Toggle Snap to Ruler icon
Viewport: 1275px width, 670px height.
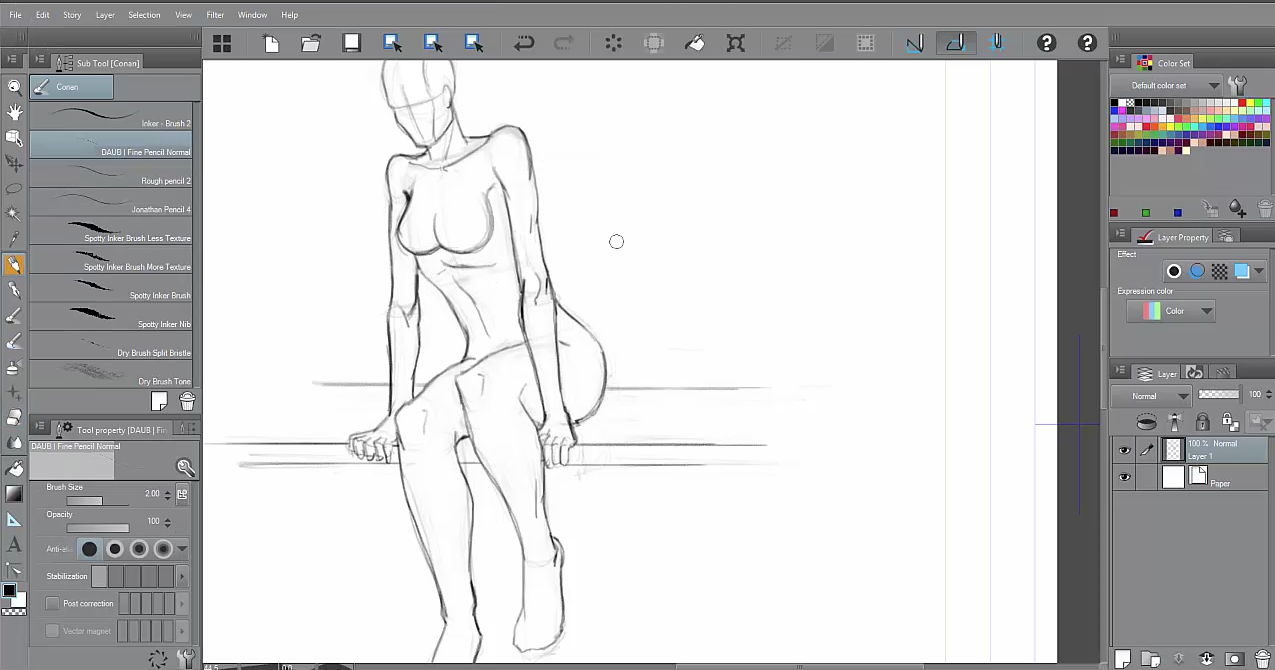[x=914, y=43]
